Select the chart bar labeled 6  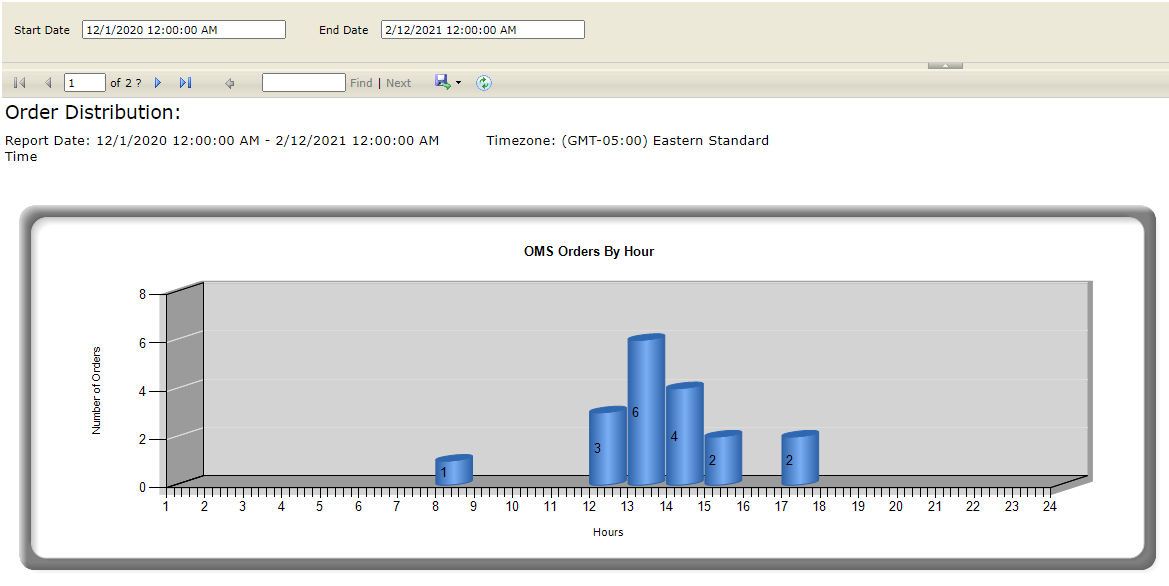pyautogui.click(x=645, y=411)
